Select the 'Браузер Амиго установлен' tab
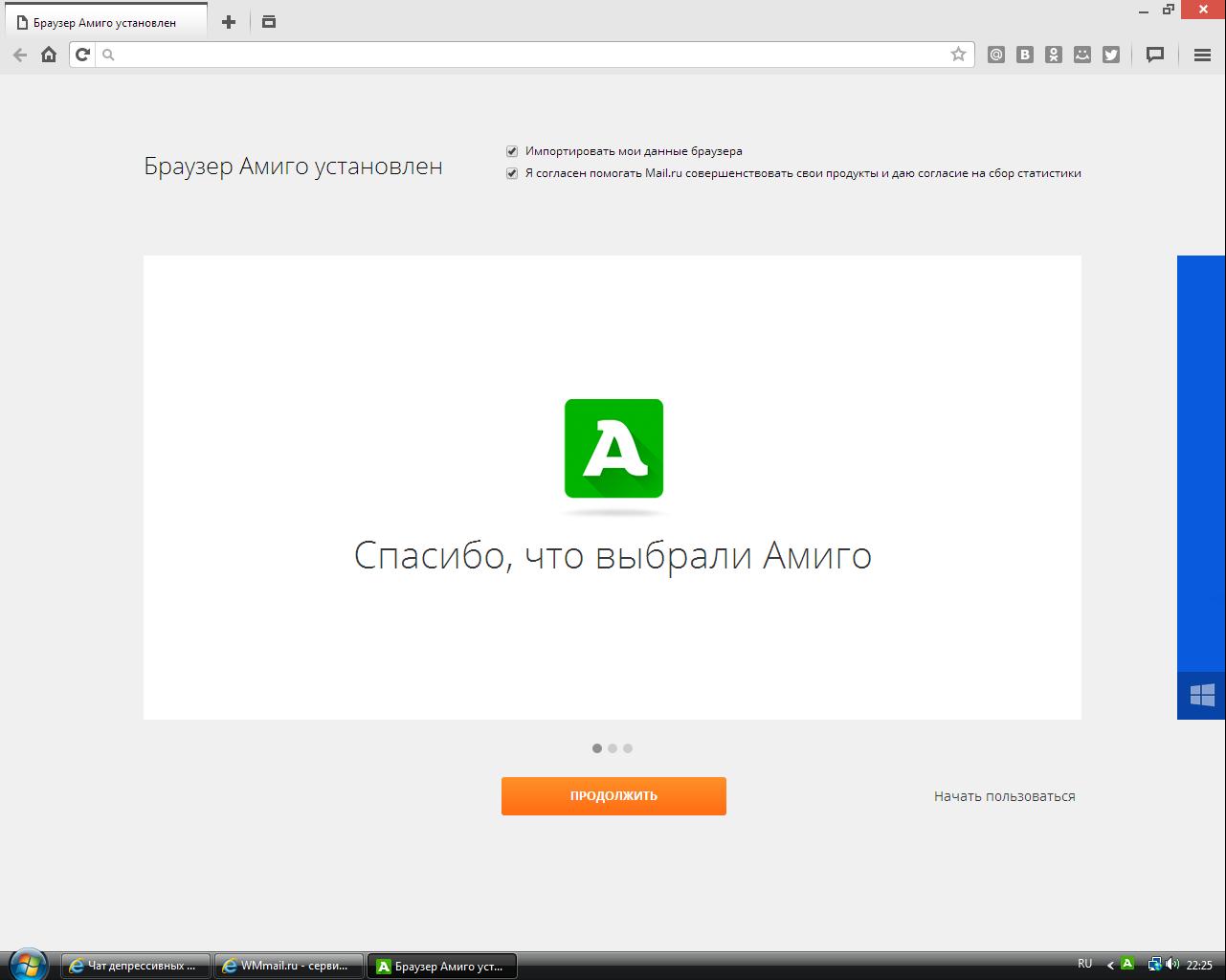This screenshot has width=1226, height=980. [105, 22]
